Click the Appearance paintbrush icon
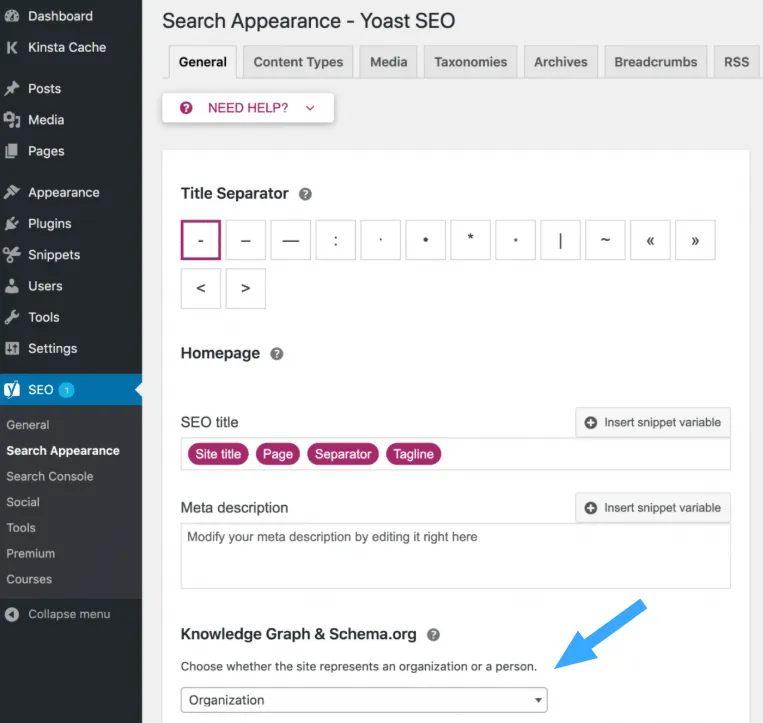This screenshot has height=723, width=763. pyautogui.click(x=12, y=193)
